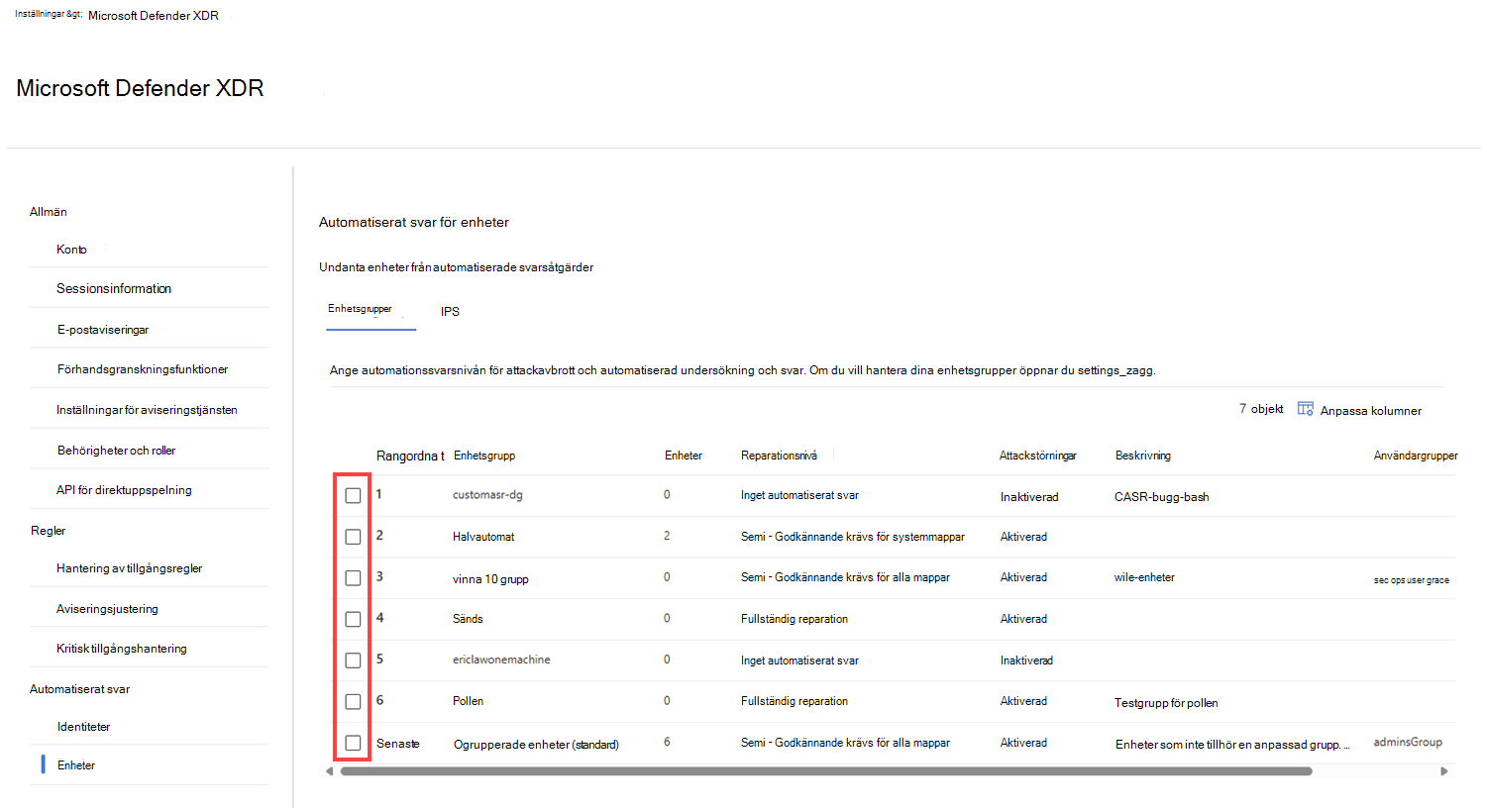
Task: Click Microsoft Defender XDR breadcrumb
Action: [154, 16]
